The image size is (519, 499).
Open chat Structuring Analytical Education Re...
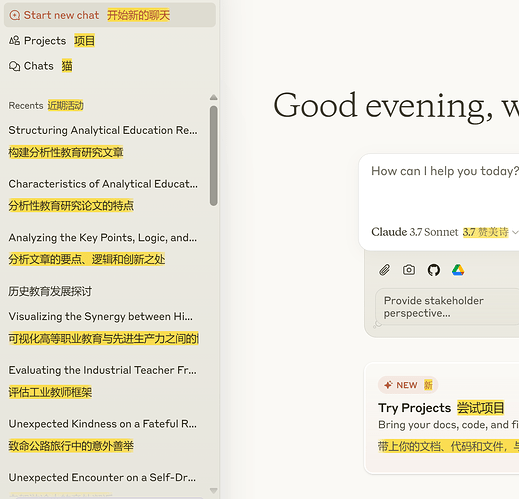(103, 130)
